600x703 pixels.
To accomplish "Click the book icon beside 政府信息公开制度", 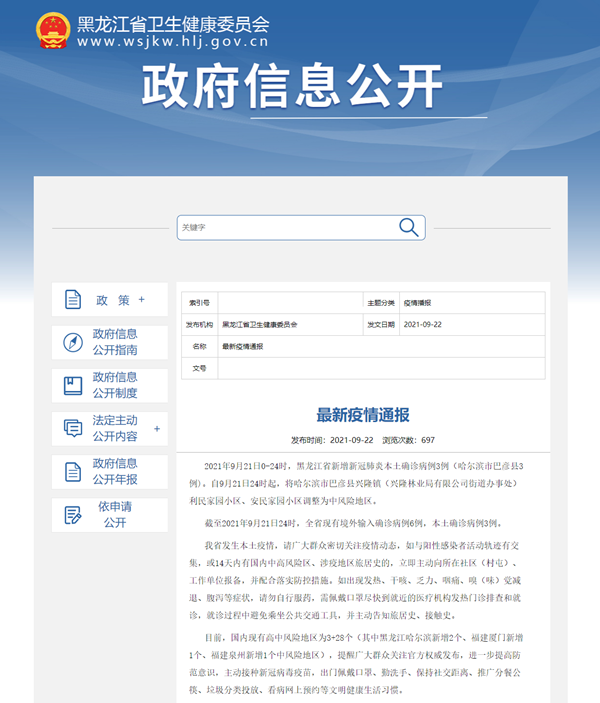I will [x=73, y=385].
